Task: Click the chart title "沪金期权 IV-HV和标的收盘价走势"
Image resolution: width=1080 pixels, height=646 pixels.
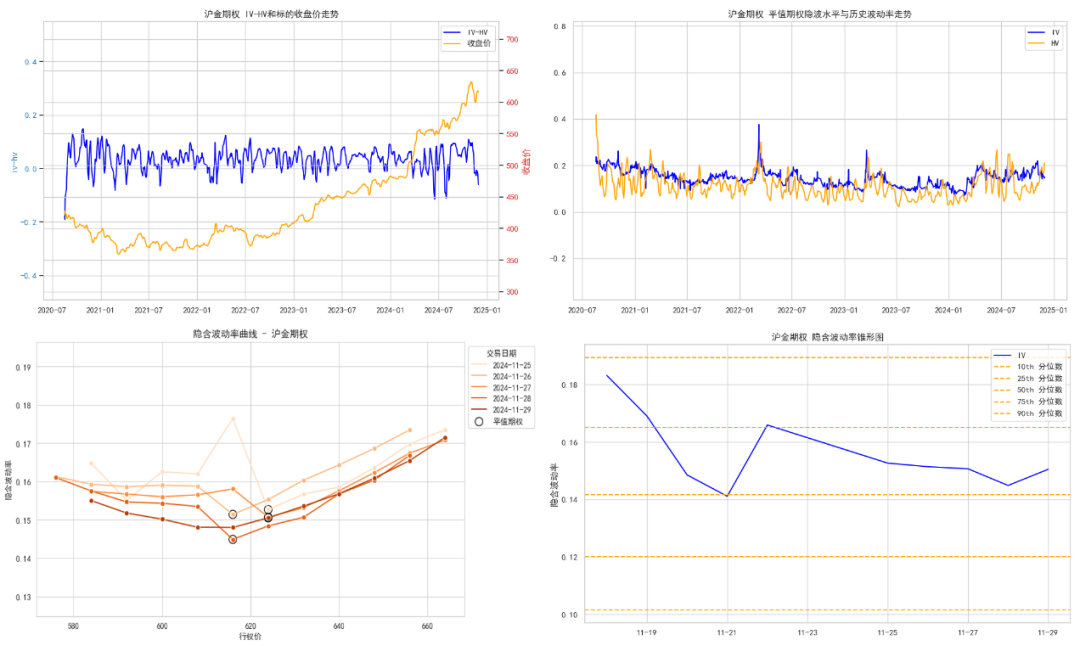Action: [x=271, y=14]
